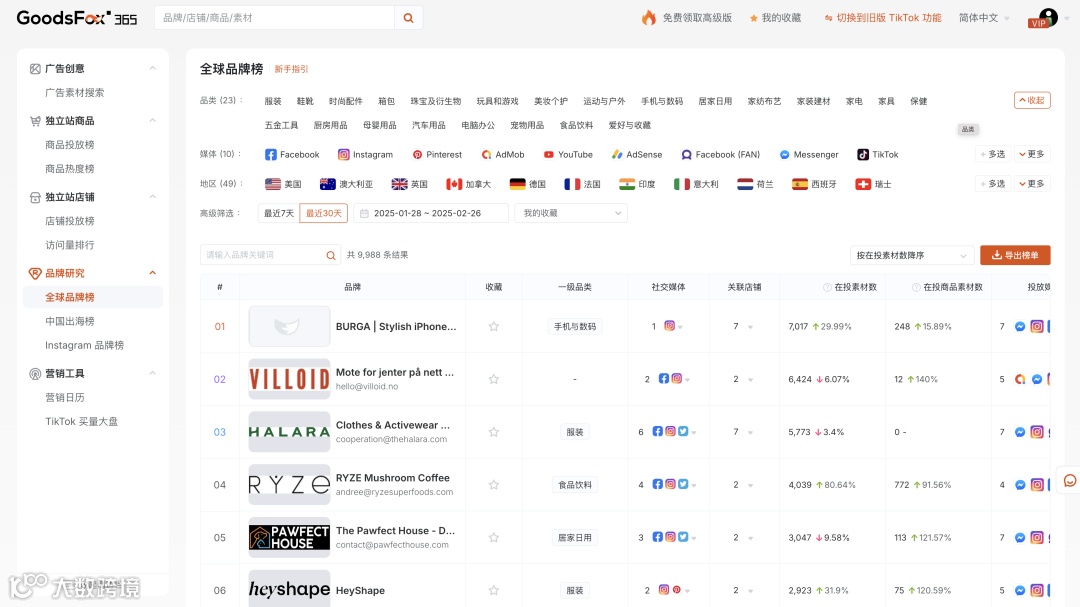
Task: Star The Pawfect House row
Action: click(494, 537)
